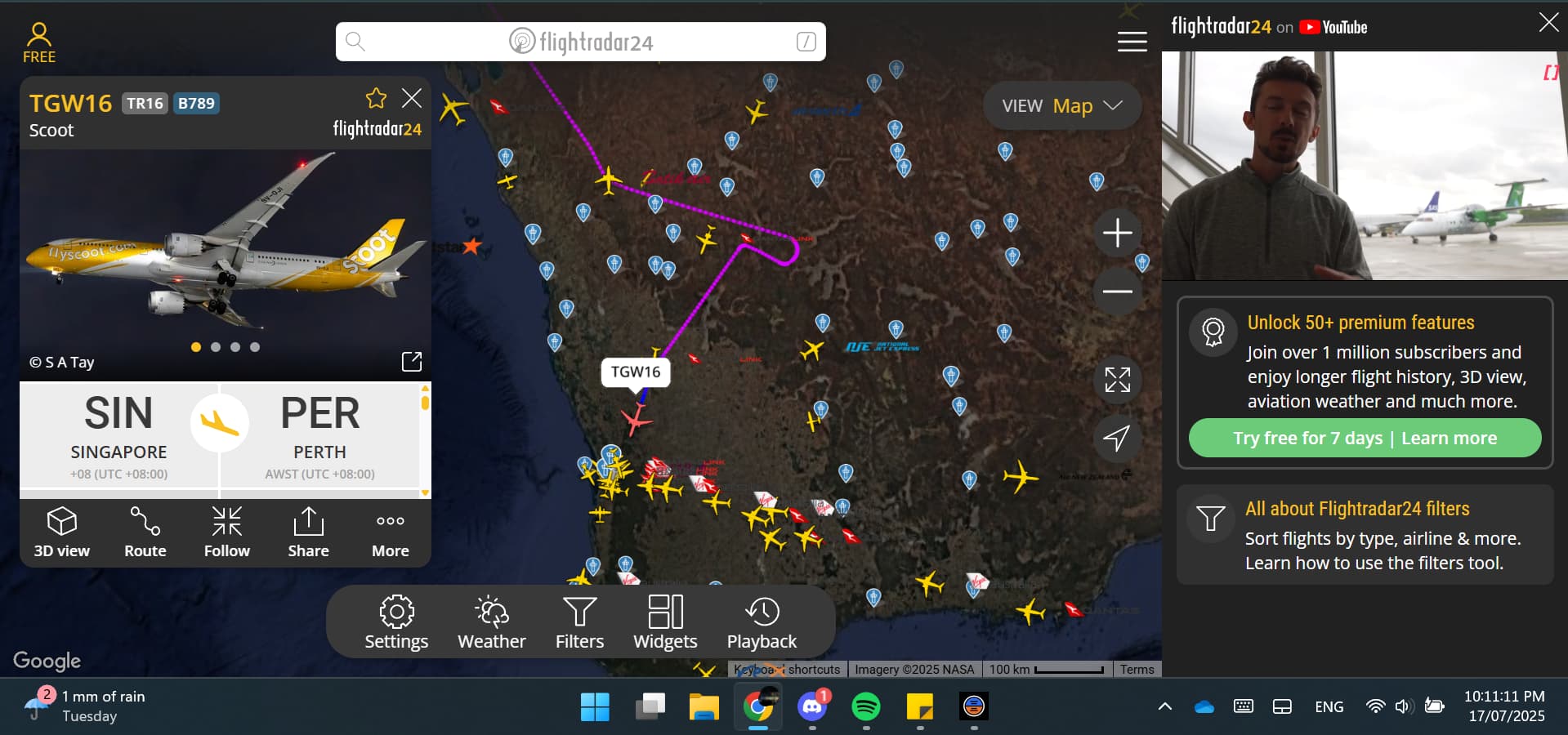Close the TGW16 flight panel
1568x735 pixels.
pyautogui.click(x=412, y=99)
